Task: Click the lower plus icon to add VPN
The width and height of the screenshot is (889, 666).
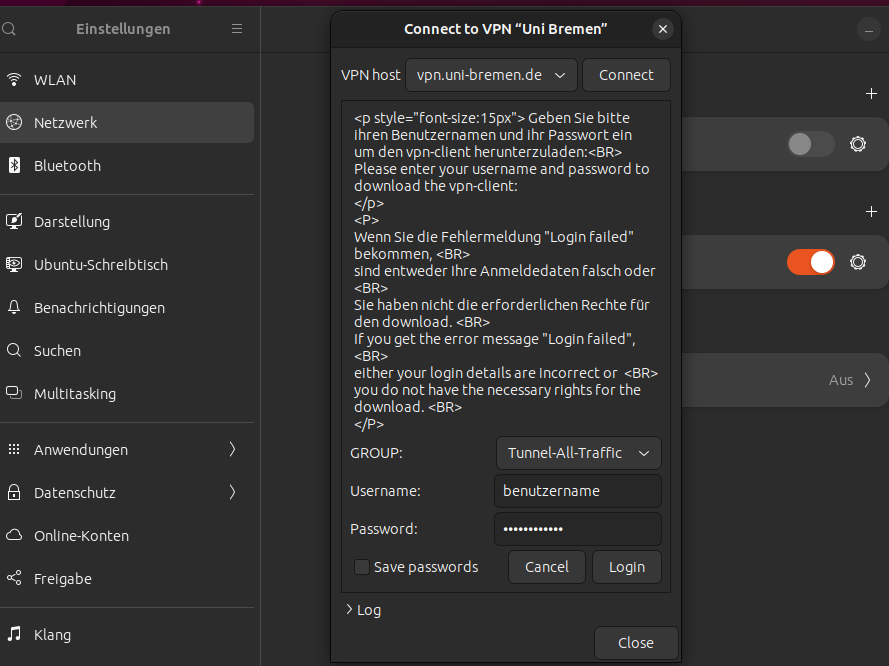Action: [870, 212]
